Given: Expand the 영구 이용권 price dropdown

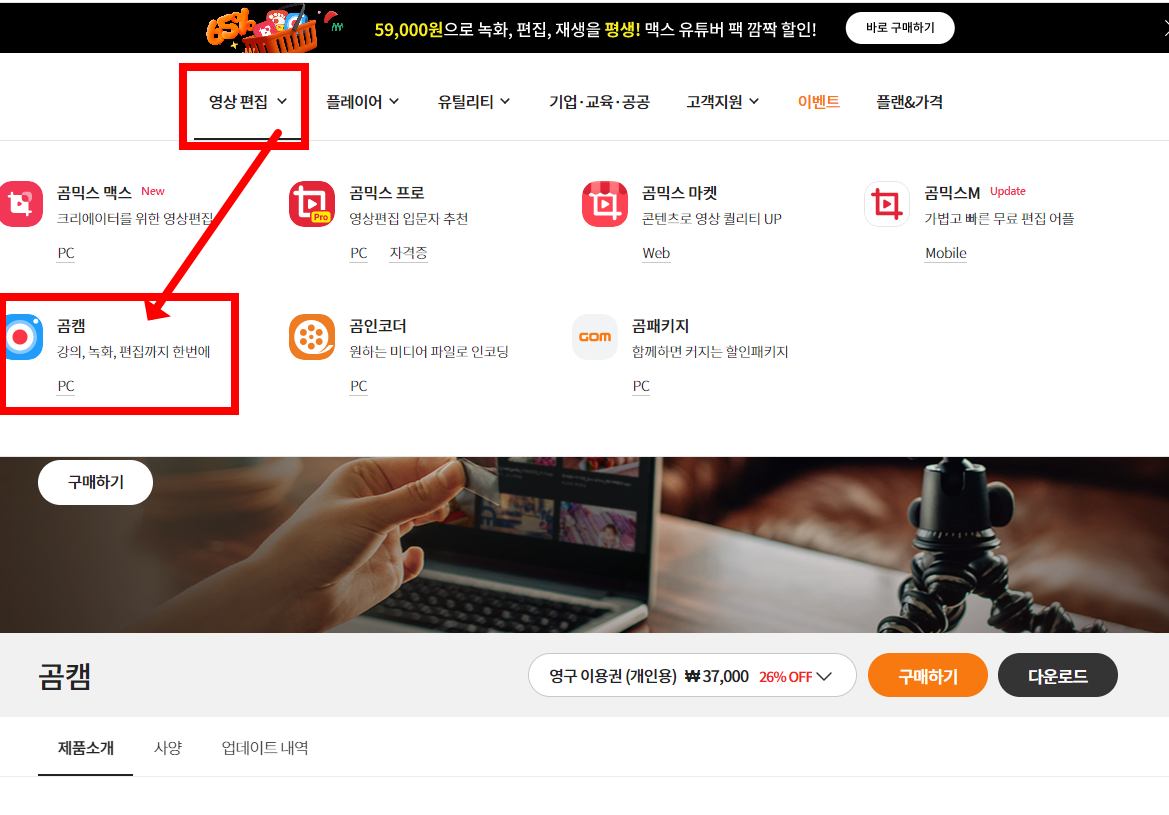Looking at the screenshot, I should tap(692, 675).
